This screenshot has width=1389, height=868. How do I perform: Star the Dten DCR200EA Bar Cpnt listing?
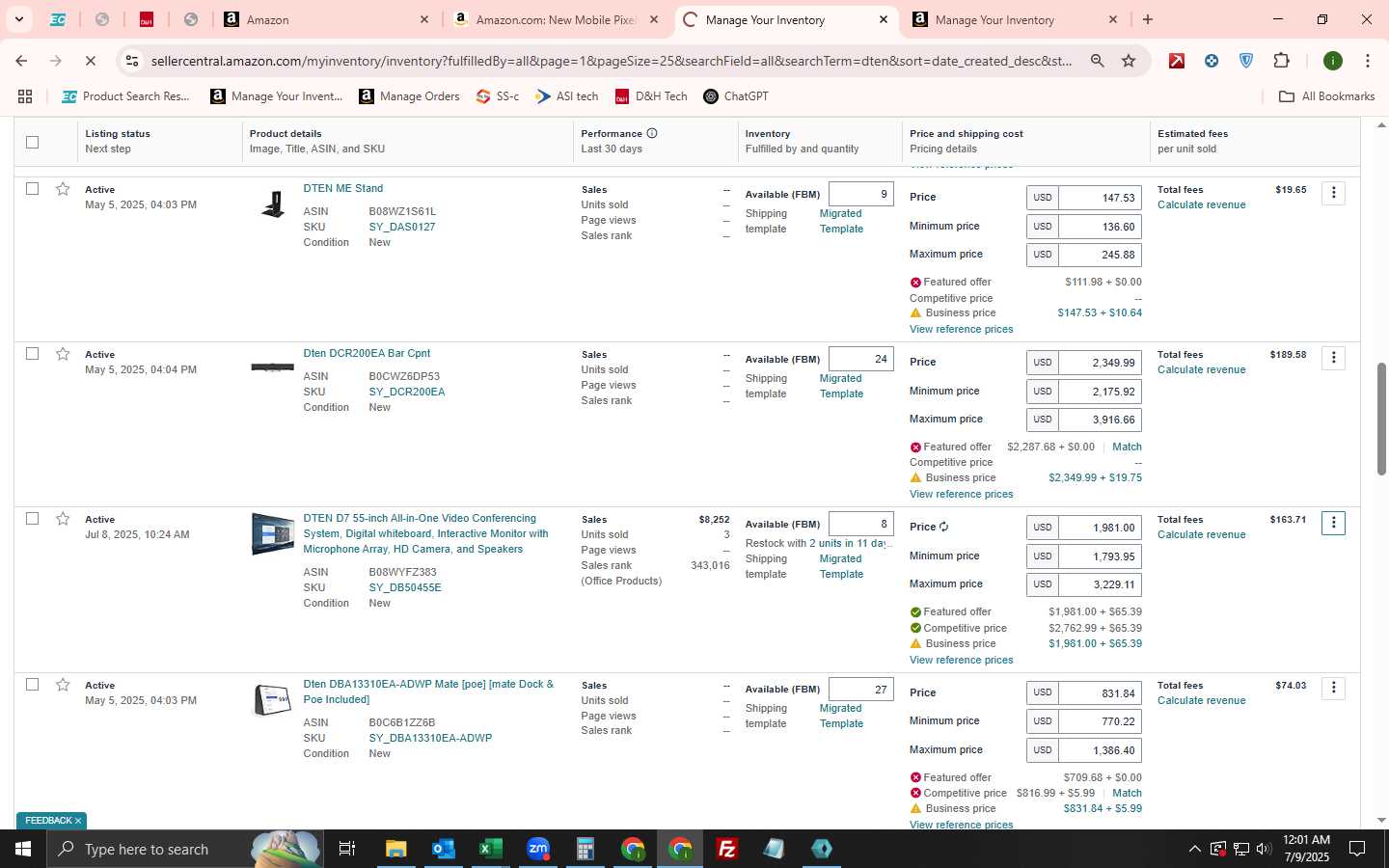pyautogui.click(x=63, y=354)
